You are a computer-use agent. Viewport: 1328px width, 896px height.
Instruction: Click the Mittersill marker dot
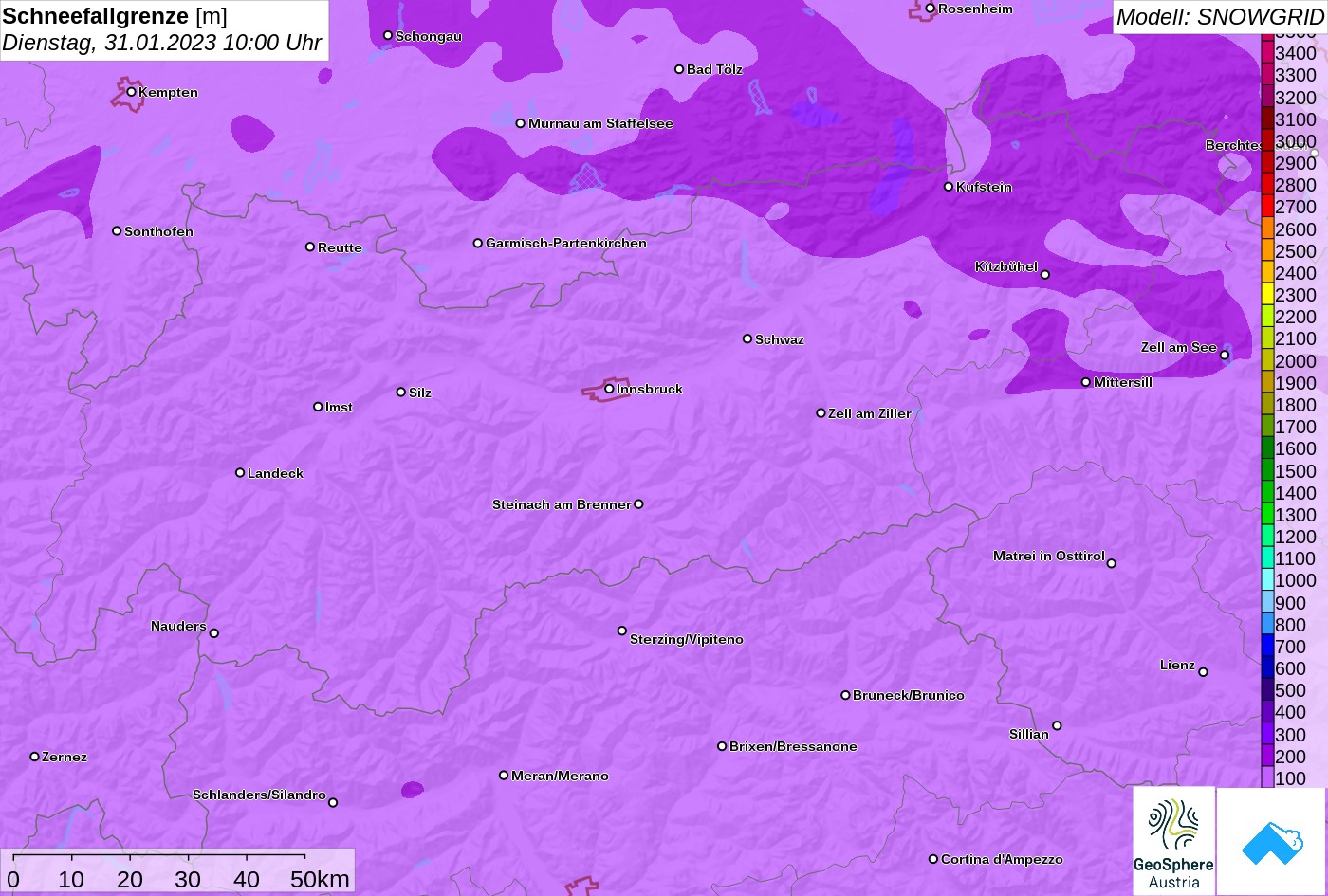(1085, 382)
